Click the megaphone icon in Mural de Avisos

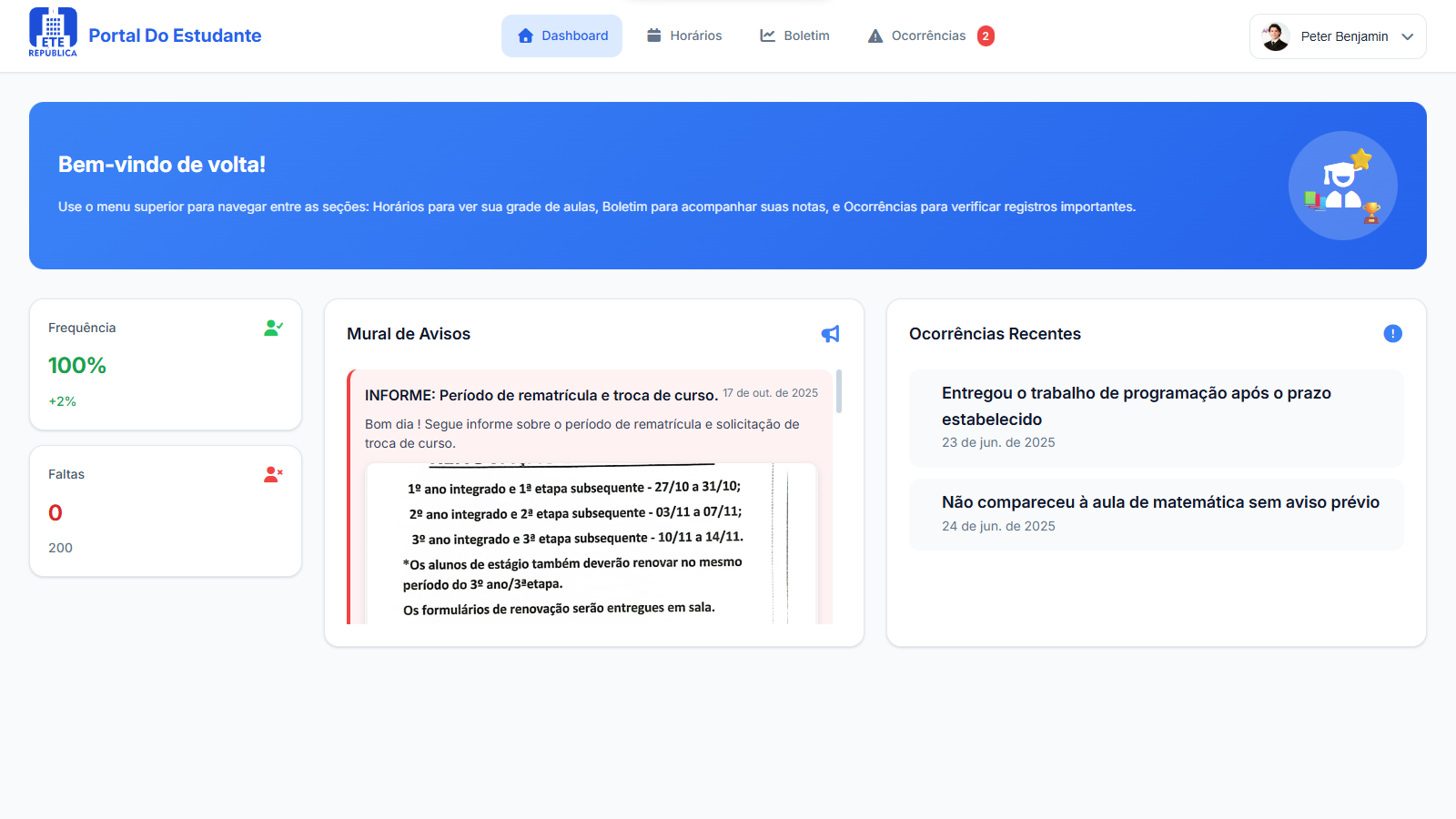tap(830, 334)
